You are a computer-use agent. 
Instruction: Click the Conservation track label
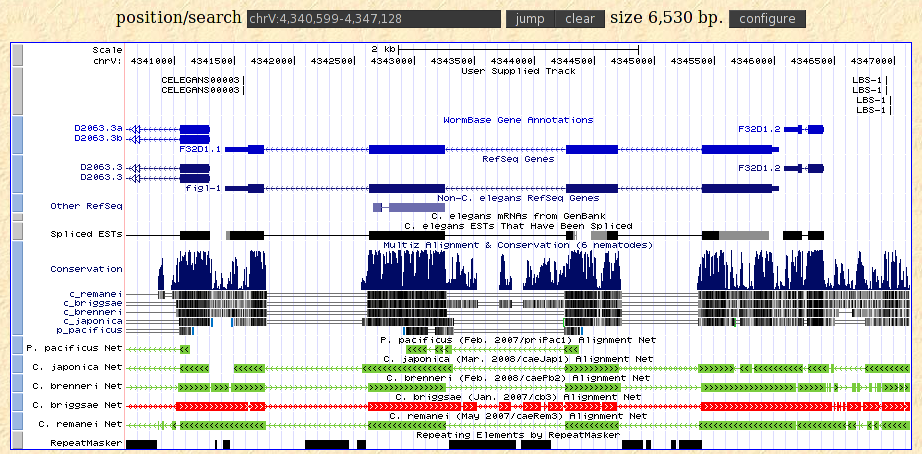tap(86, 269)
